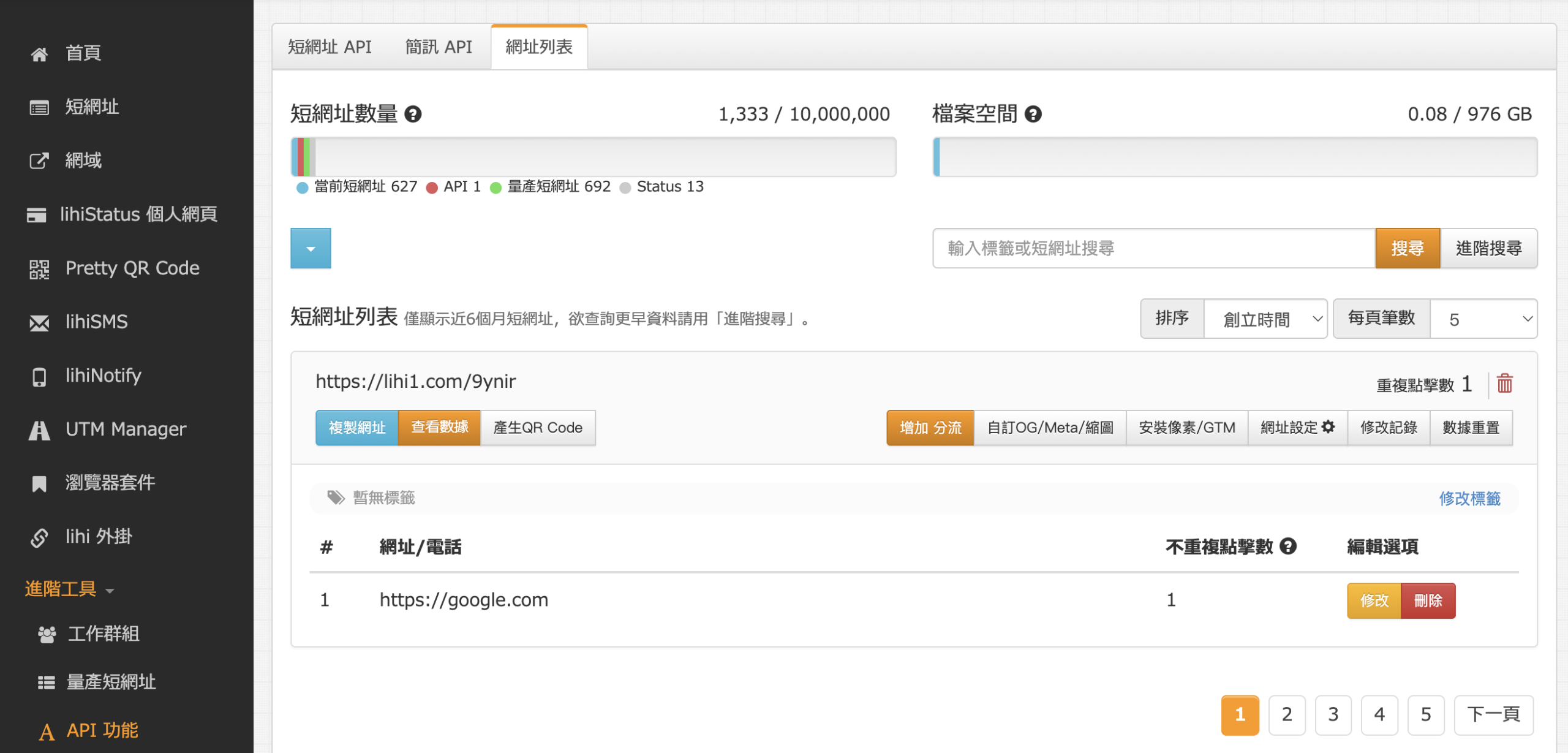Click the 短網址數量 usage progress bar
This screenshot has height=753, width=1568.
(x=593, y=157)
